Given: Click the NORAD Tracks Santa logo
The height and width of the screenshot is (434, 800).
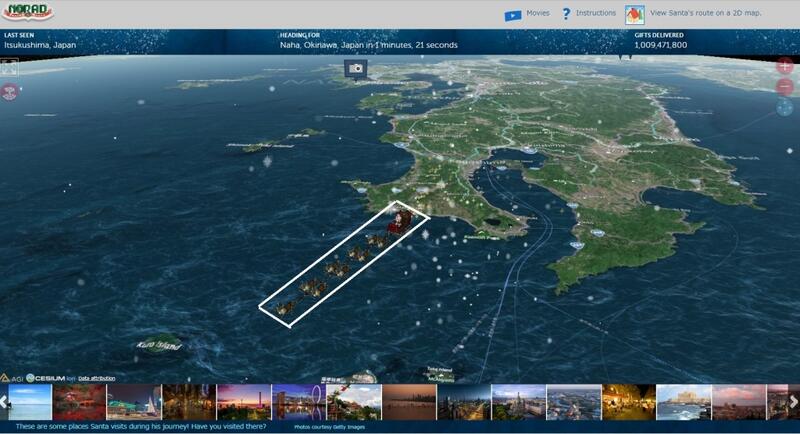Looking at the screenshot, I should click(28, 12).
